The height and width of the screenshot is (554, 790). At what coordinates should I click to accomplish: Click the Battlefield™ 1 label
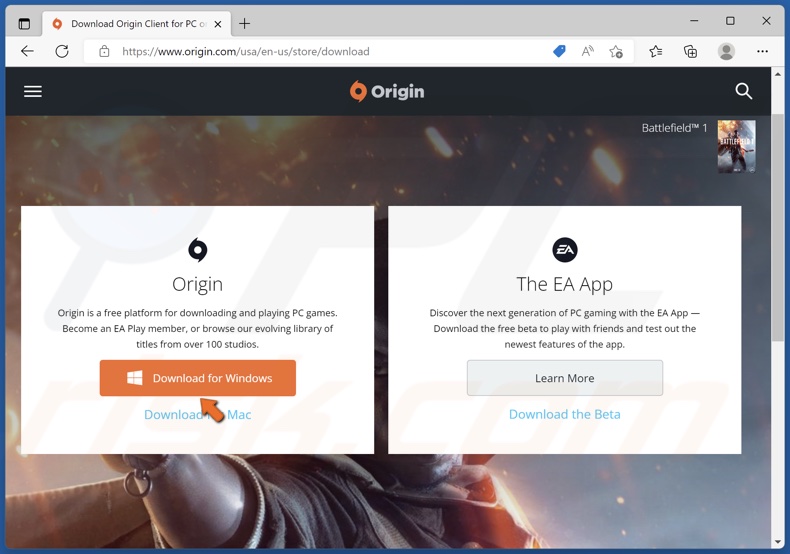pyautogui.click(x=674, y=128)
